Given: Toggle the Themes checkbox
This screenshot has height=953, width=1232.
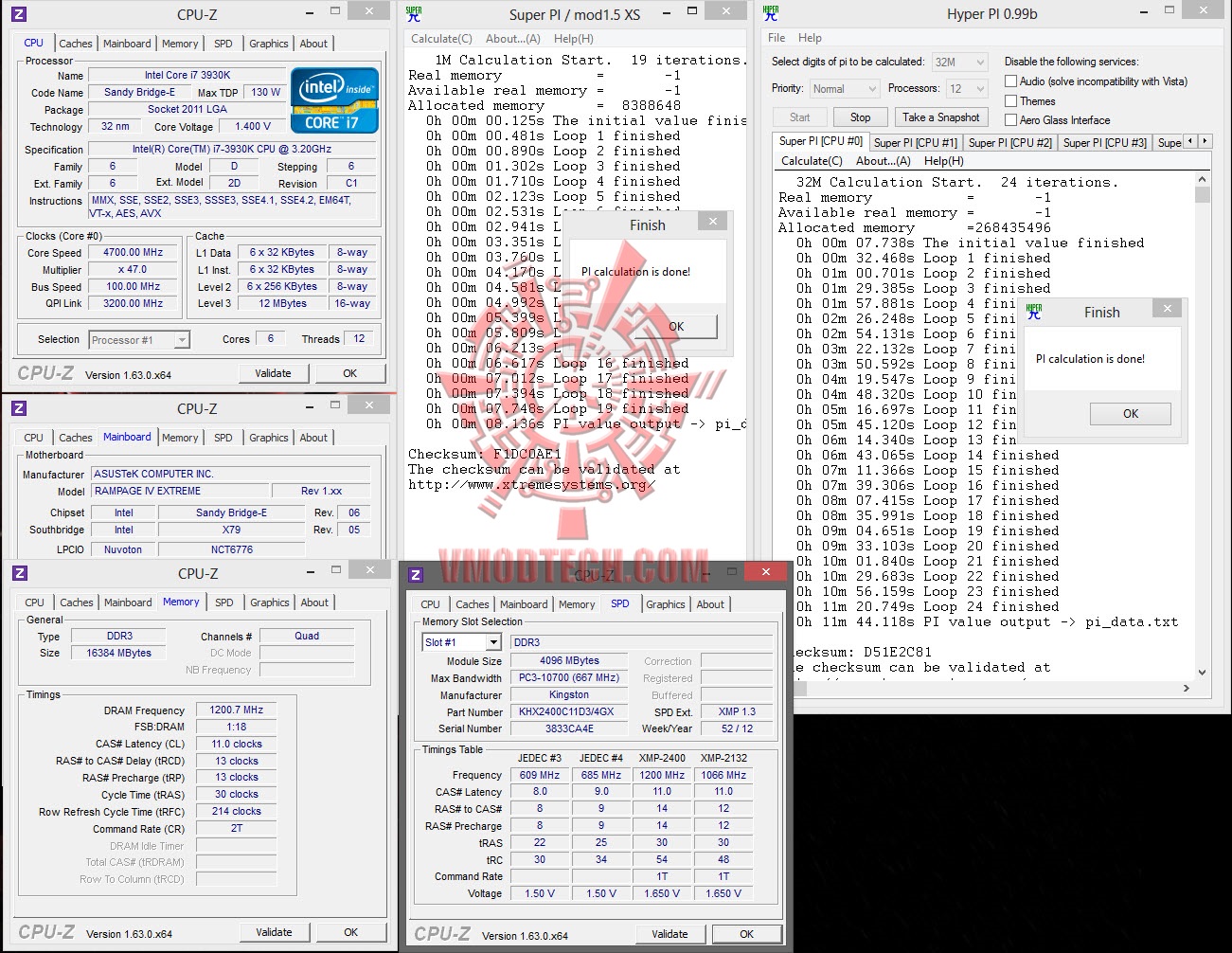Looking at the screenshot, I should tap(1010, 101).
